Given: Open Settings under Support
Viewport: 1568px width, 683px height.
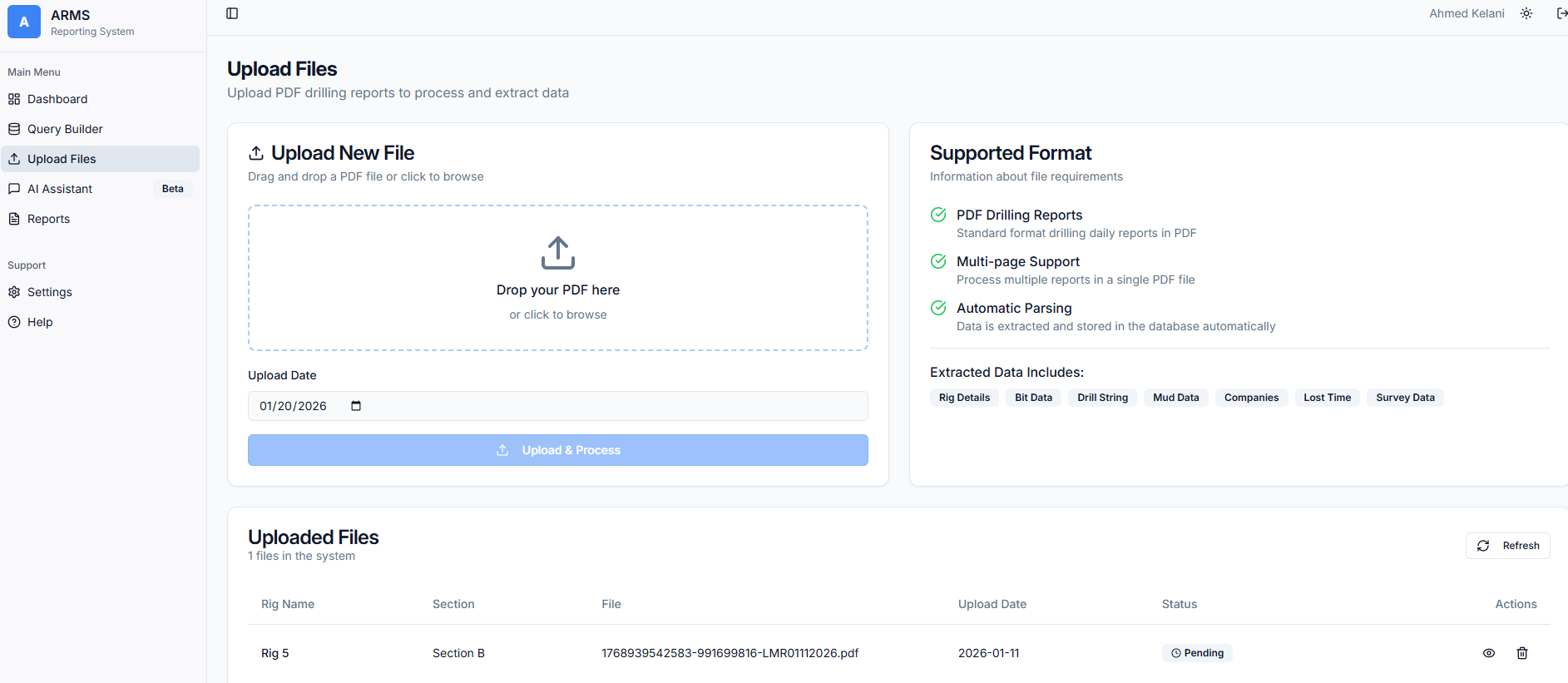Looking at the screenshot, I should pos(50,292).
